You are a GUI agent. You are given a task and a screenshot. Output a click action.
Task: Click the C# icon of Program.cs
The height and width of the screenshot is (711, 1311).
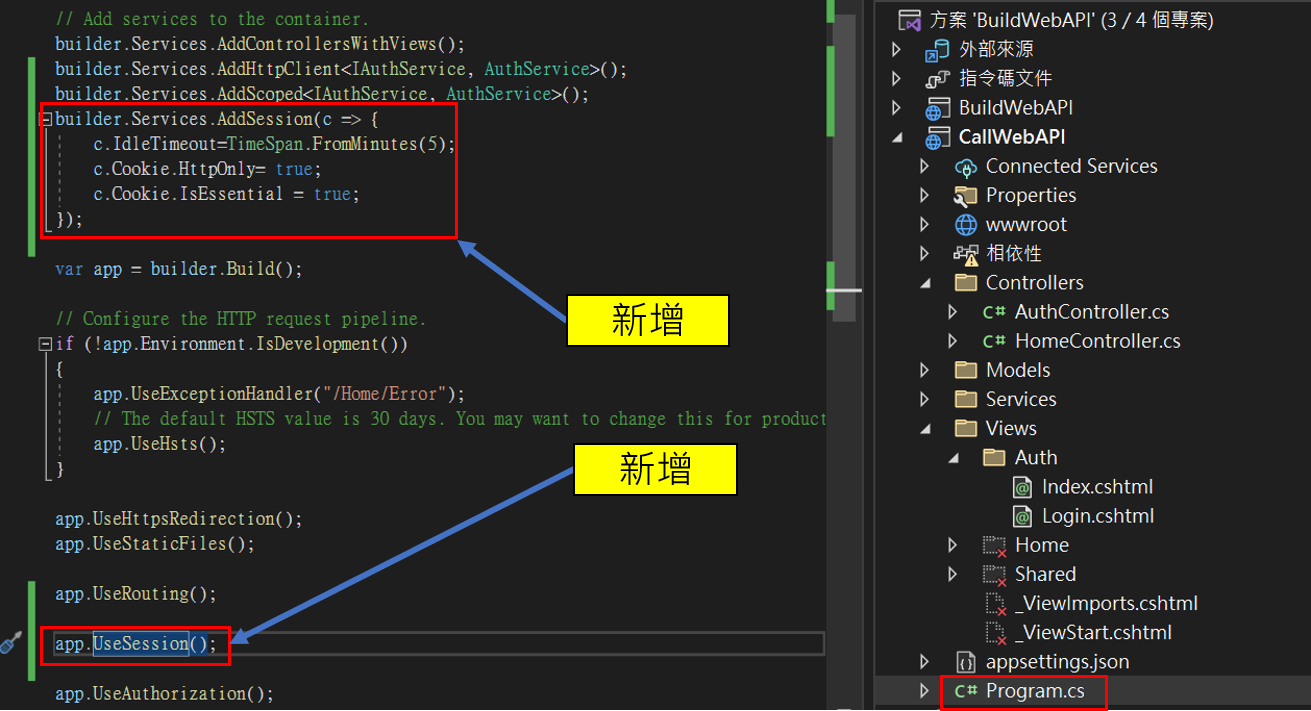pyautogui.click(x=965, y=691)
